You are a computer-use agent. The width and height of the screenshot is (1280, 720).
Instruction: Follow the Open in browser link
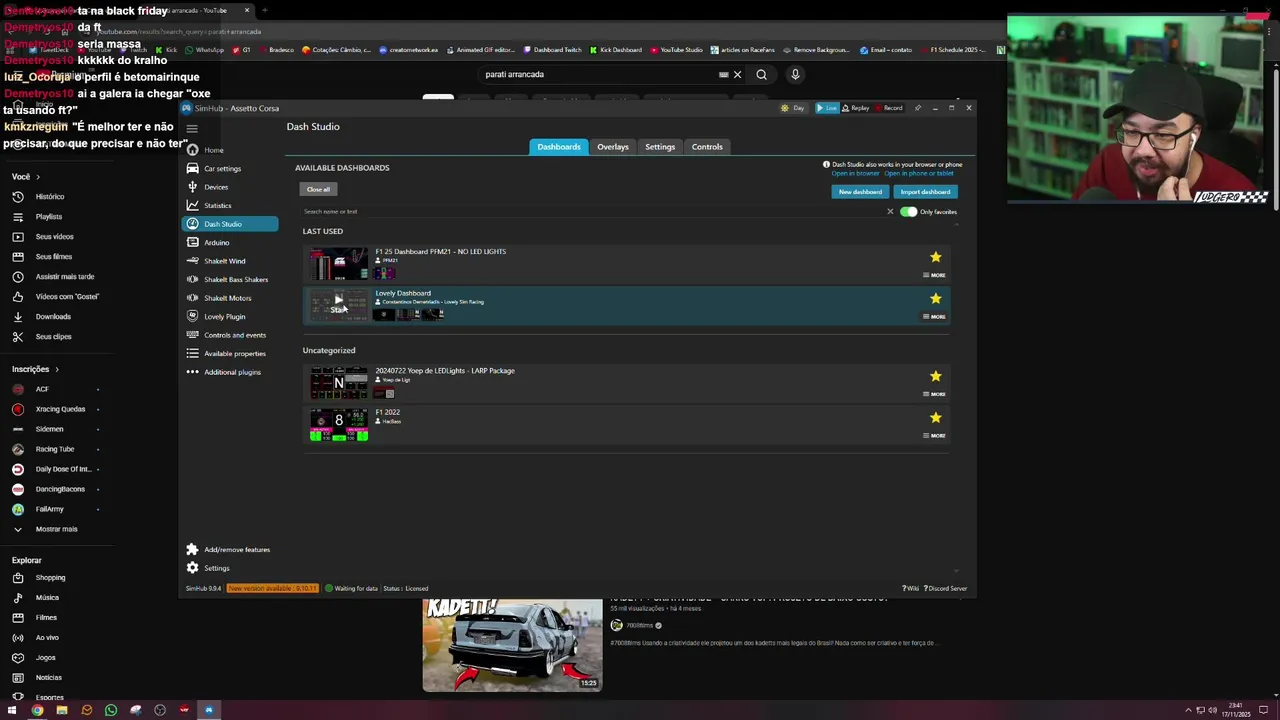[x=855, y=174]
